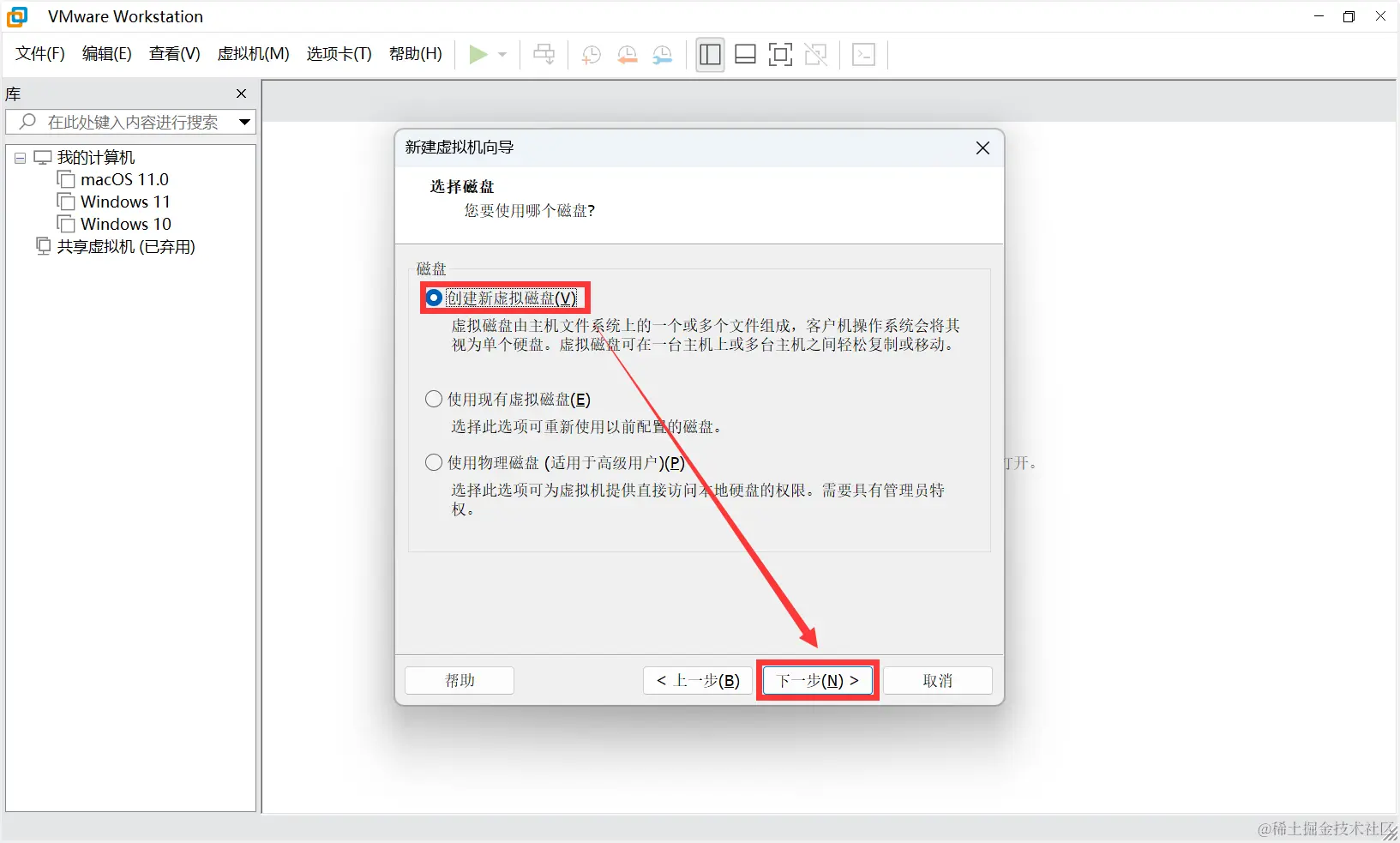The height and width of the screenshot is (843, 1400).
Task: Click the unity mode toolbar icon
Action: pos(816,55)
